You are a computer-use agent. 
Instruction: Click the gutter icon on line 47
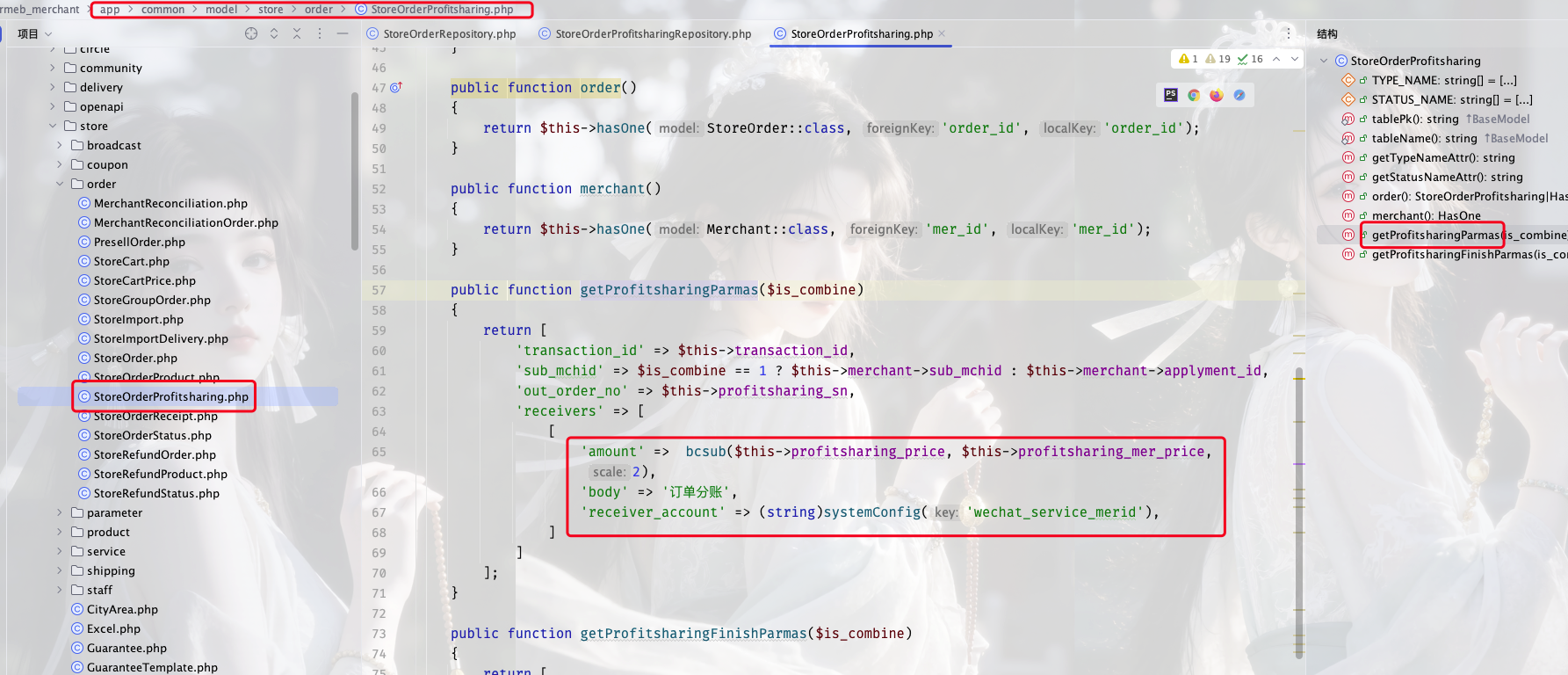[x=396, y=87]
